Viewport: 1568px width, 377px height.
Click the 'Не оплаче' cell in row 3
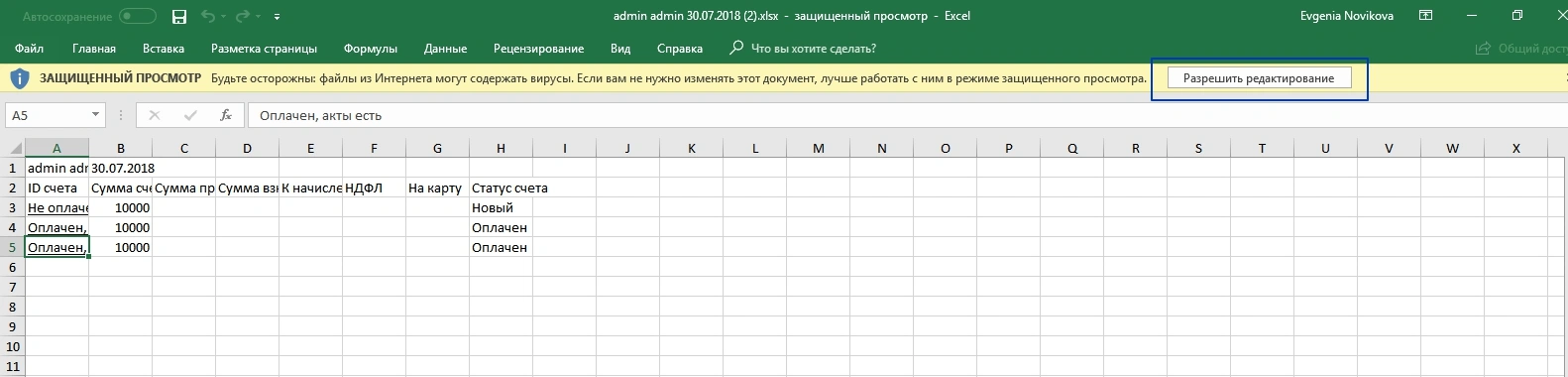[56, 207]
